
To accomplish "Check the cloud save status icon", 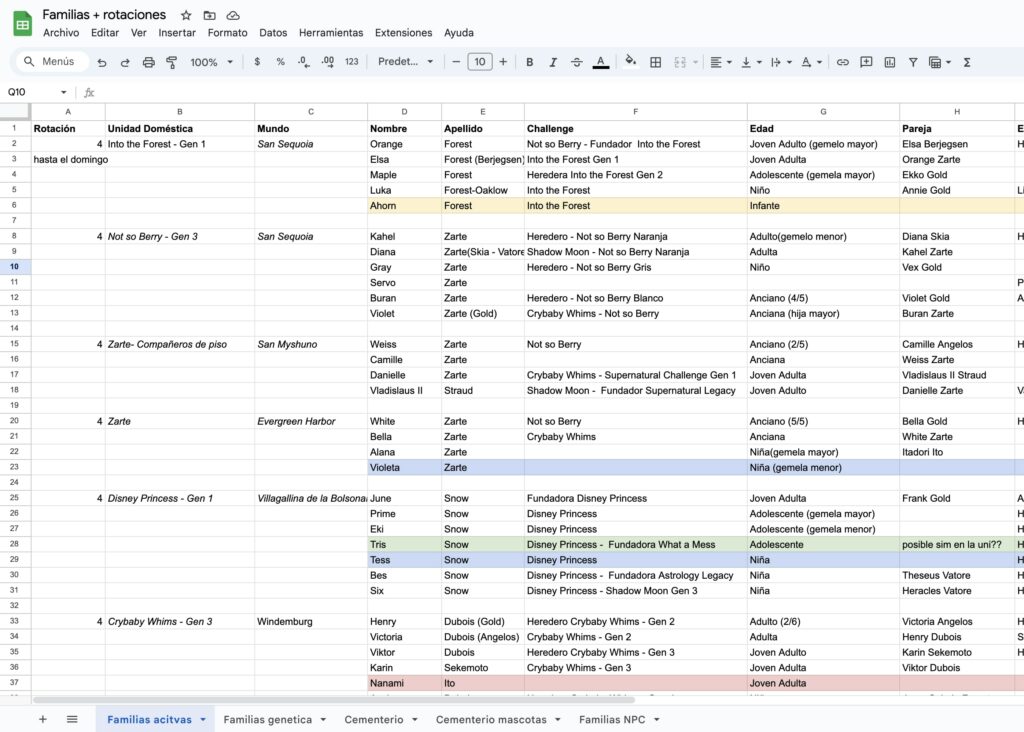I will click(x=233, y=15).
